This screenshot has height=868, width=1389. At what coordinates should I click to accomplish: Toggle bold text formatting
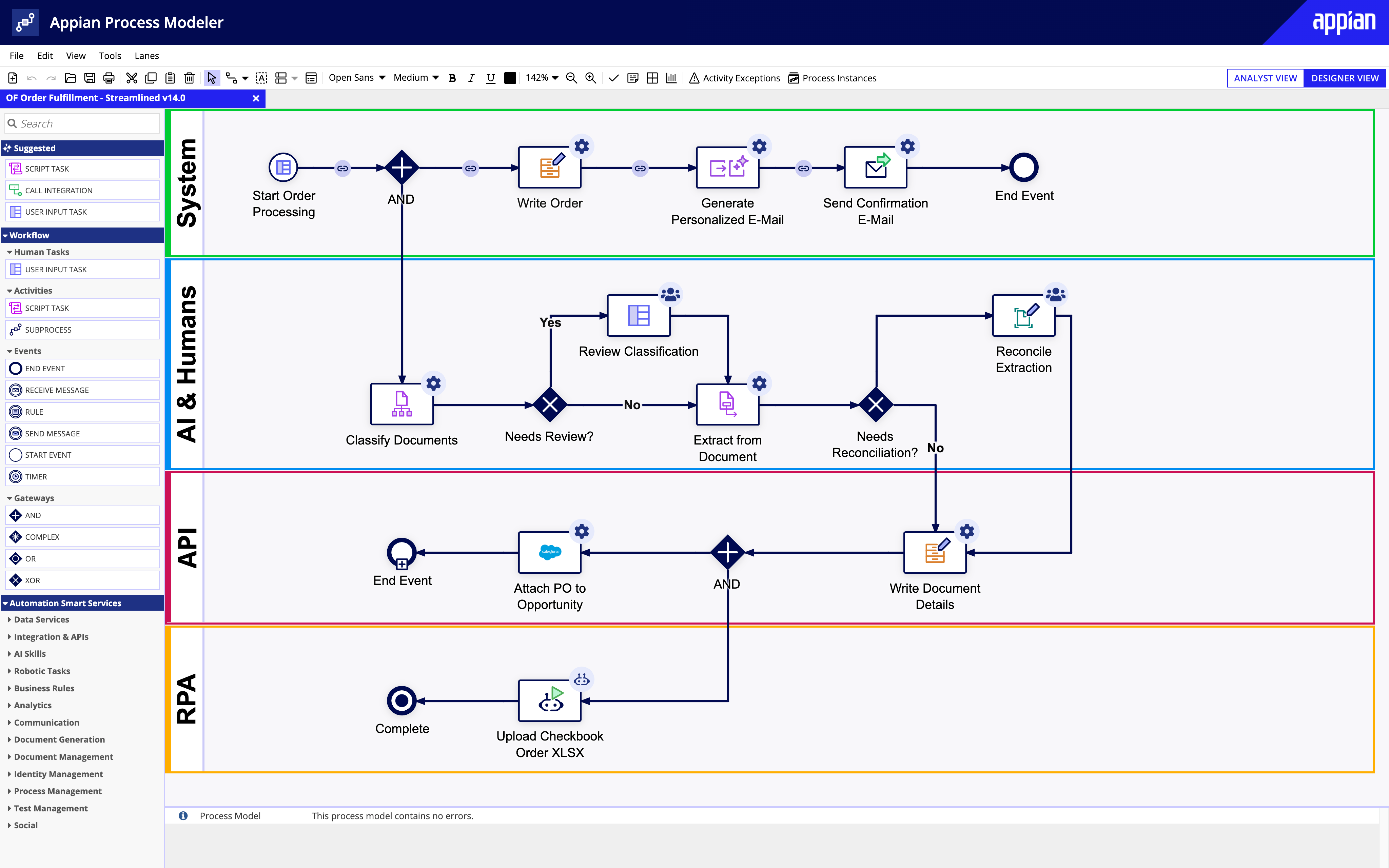452,78
